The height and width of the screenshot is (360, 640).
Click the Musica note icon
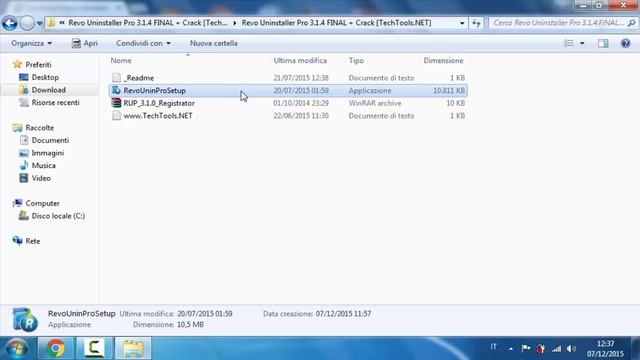click(x=24, y=165)
